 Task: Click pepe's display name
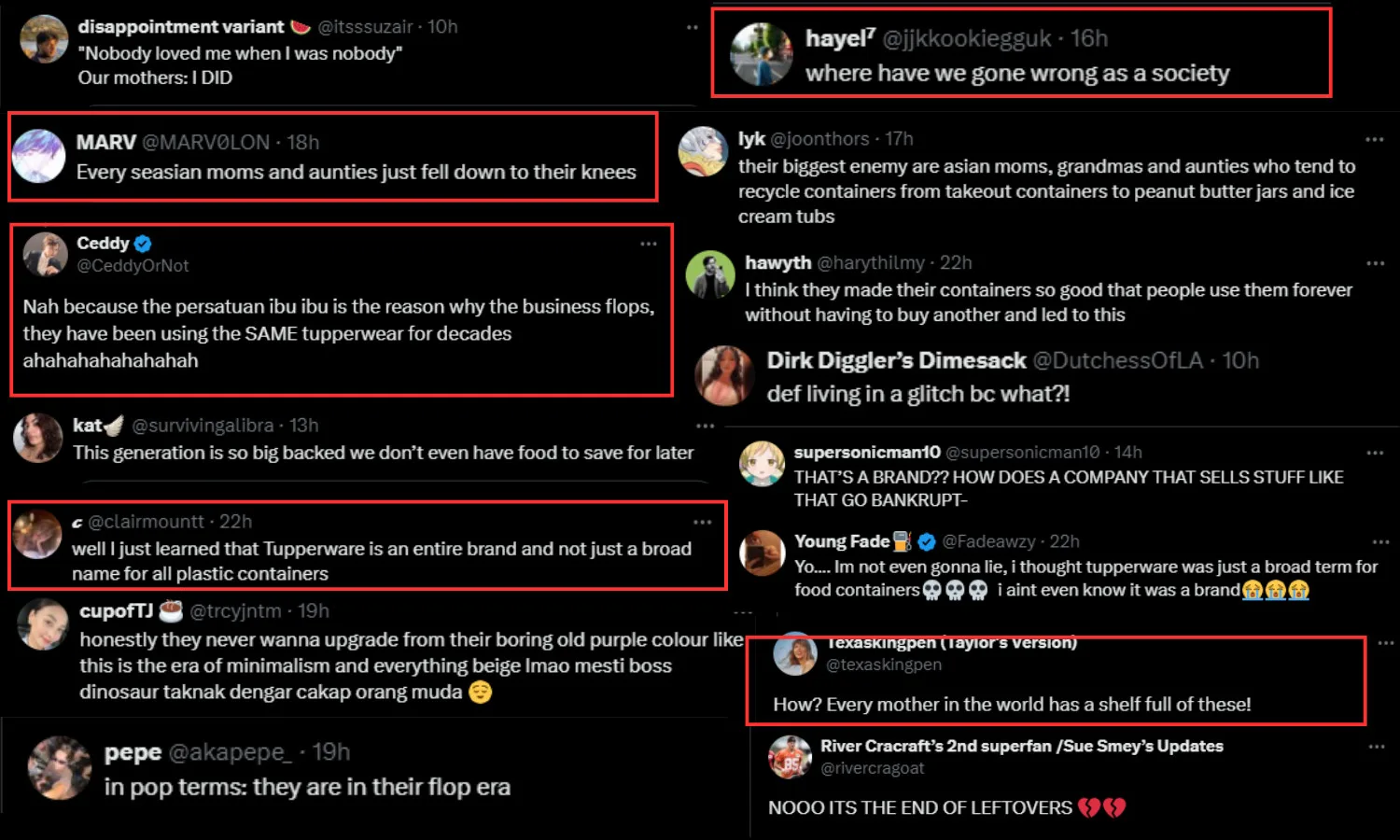click(x=133, y=752)
